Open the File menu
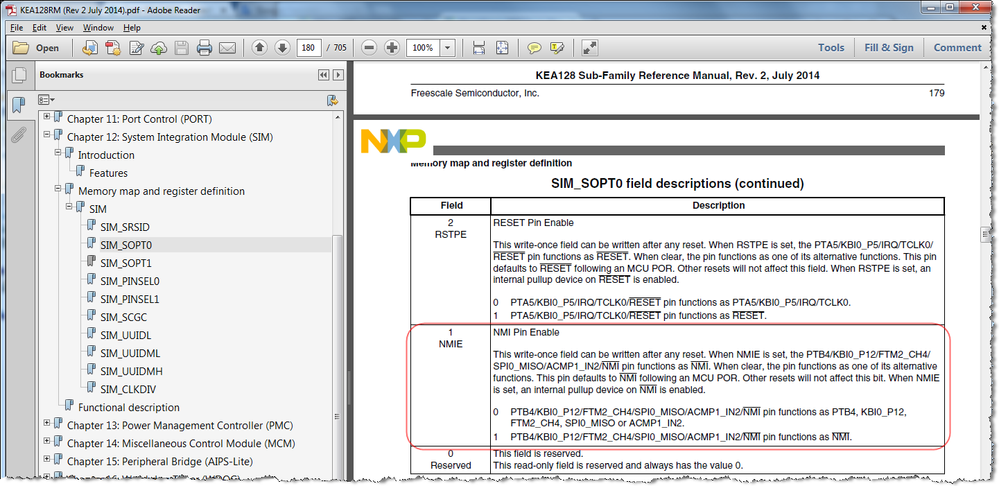999x486 pixels. (x=17, y=28)
